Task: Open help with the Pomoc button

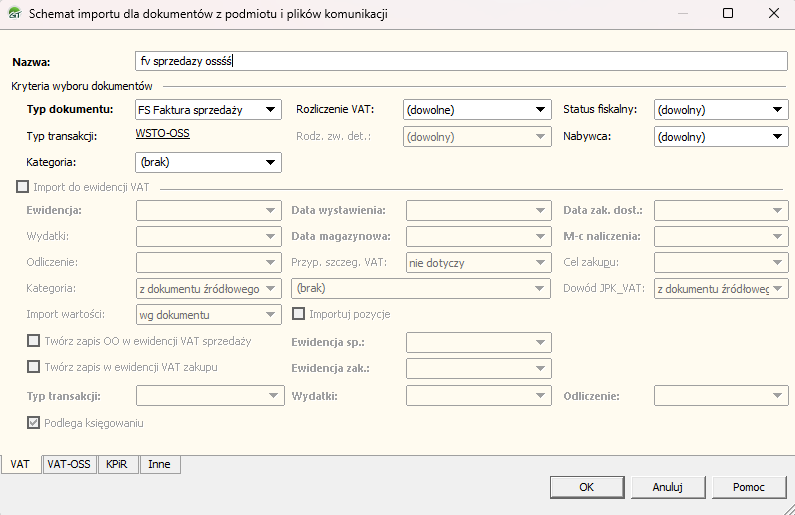Action: 749,487
